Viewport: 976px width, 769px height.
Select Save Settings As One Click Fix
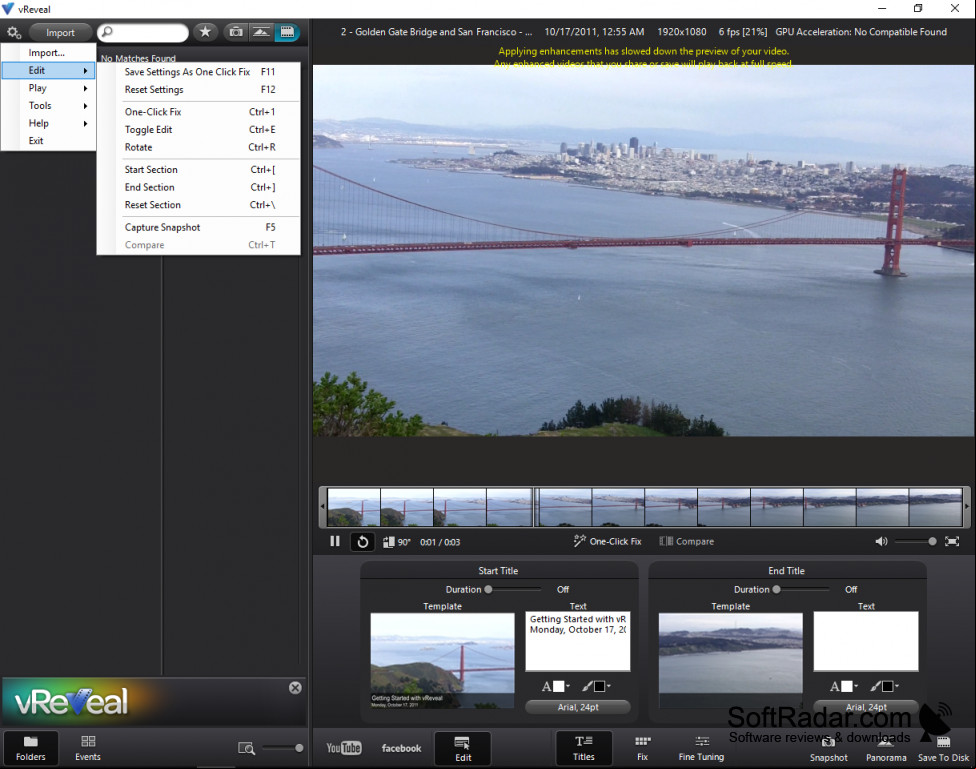coord(199,72)
